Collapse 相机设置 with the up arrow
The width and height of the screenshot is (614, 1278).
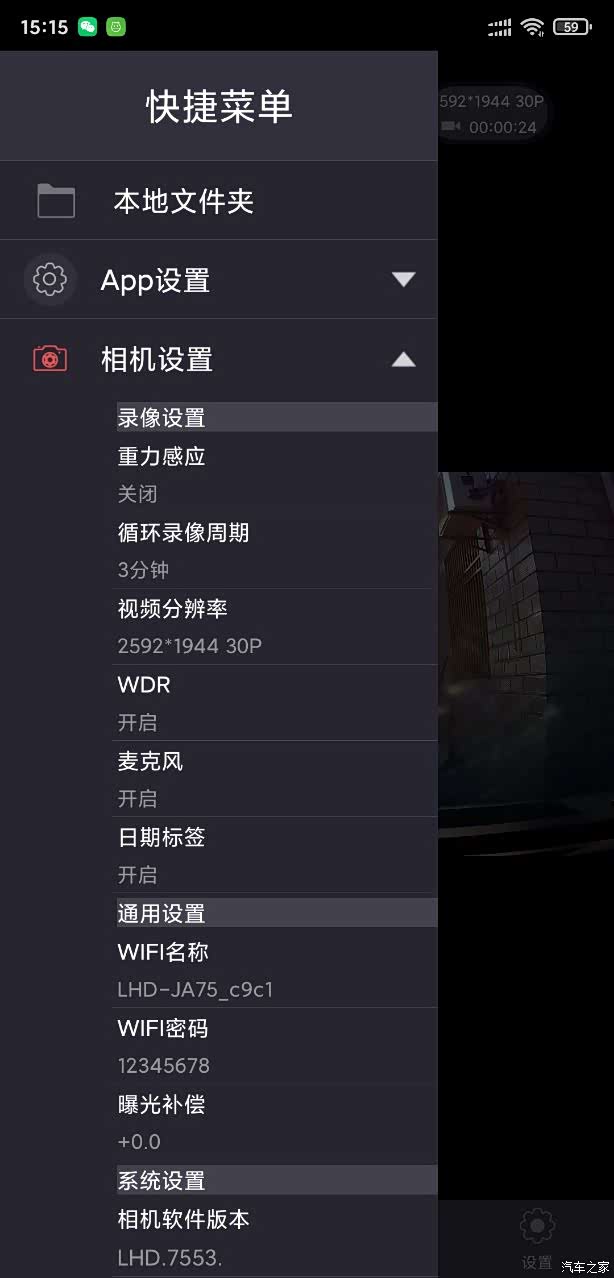[x=403, y=359]
